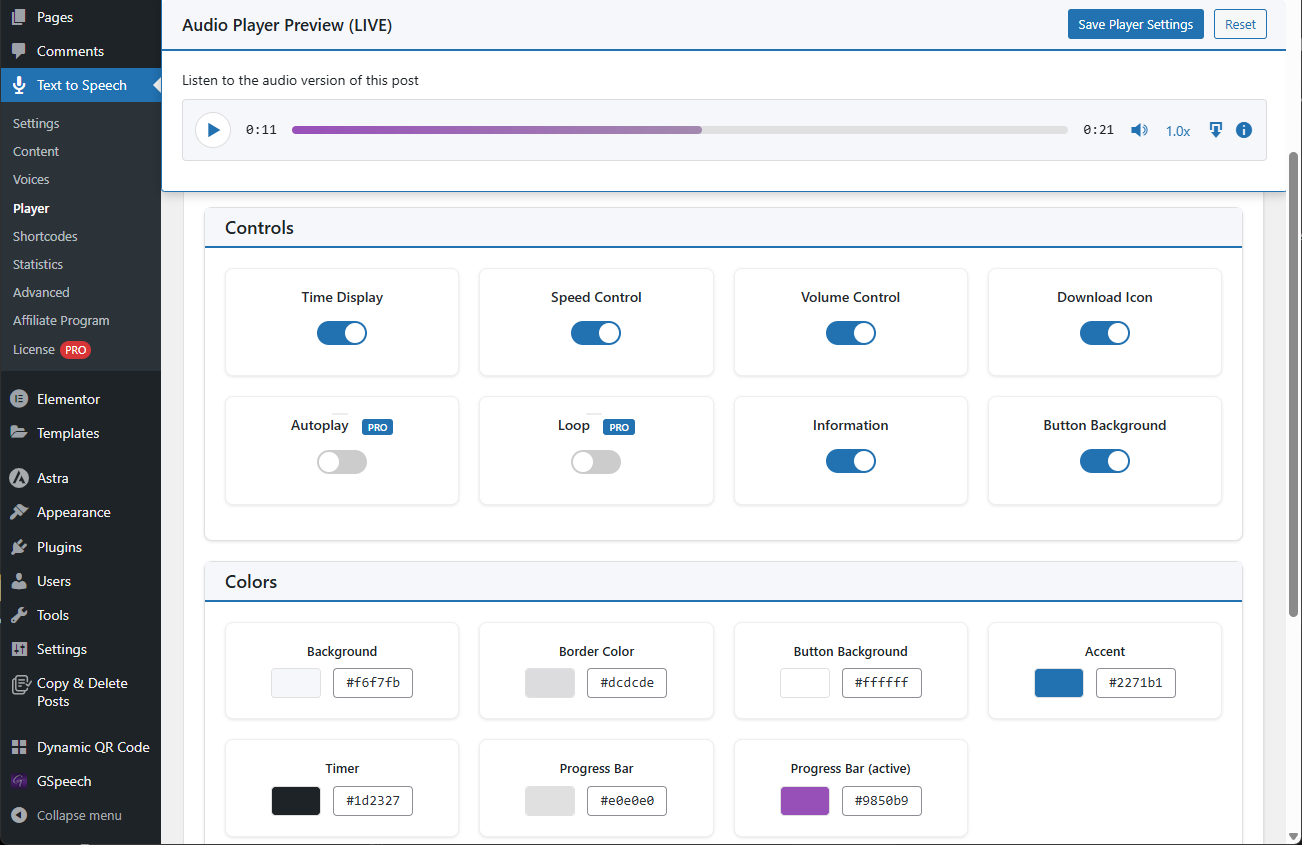
Task: Click the information icon in player
Action: coord(1244,130)
